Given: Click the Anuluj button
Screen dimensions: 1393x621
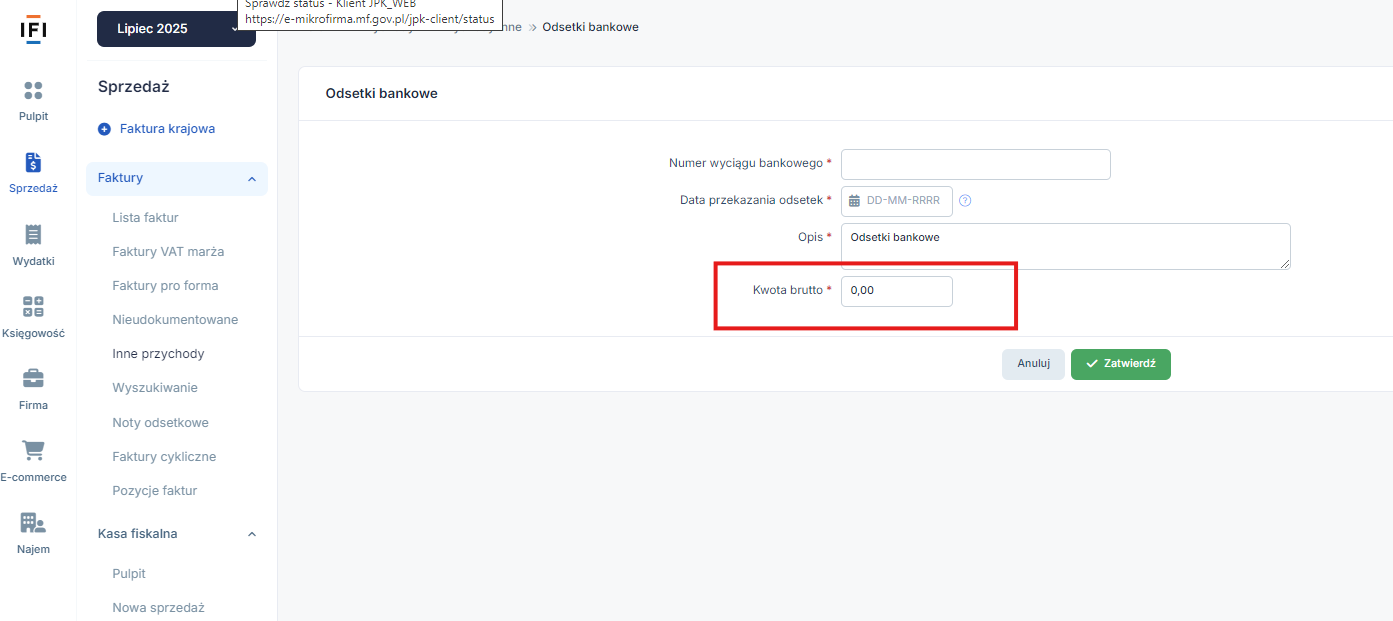Looking at the screenshot, I should 1033,364.
